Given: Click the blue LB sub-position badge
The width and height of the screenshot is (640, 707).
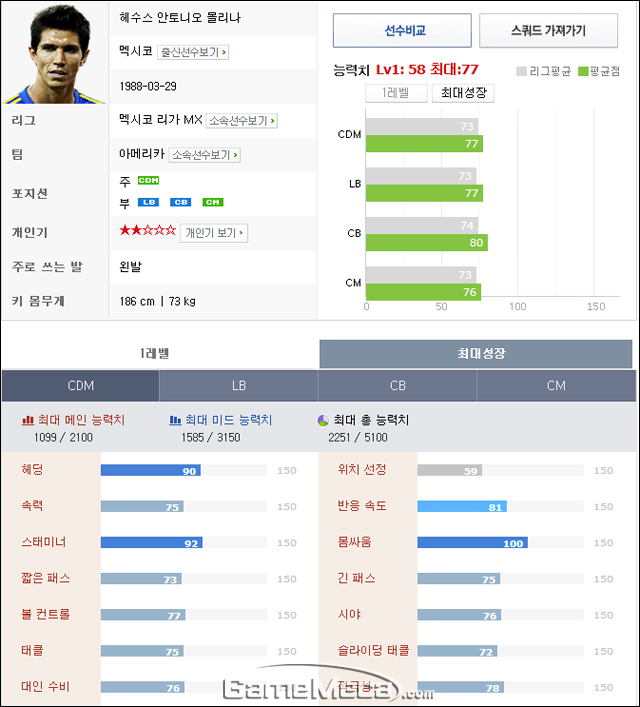Looking at the screenshot, I should point(148,202).
